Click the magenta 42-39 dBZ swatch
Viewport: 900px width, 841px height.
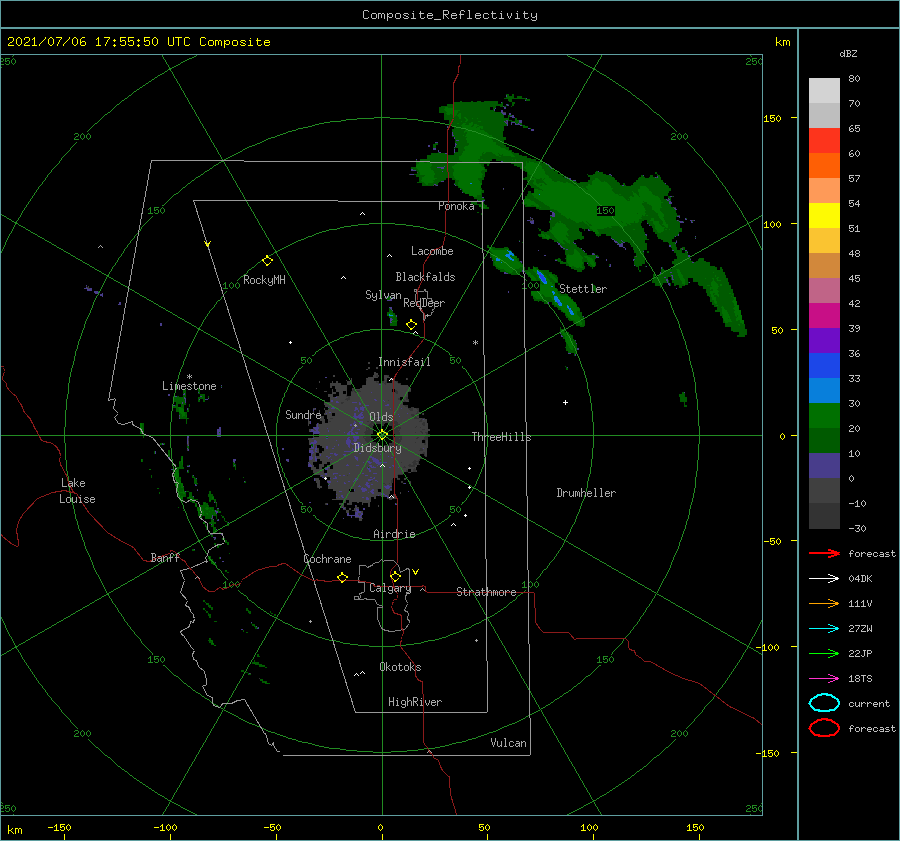[824, 315]
